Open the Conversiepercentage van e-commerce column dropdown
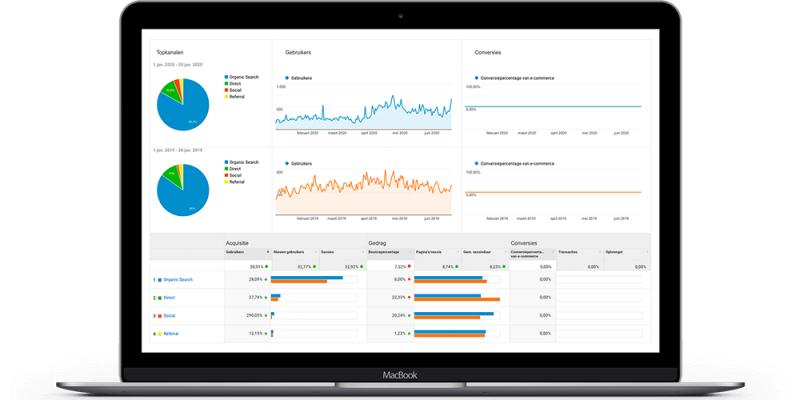Screen dimensions: 800x400 (x=553, y=252)
